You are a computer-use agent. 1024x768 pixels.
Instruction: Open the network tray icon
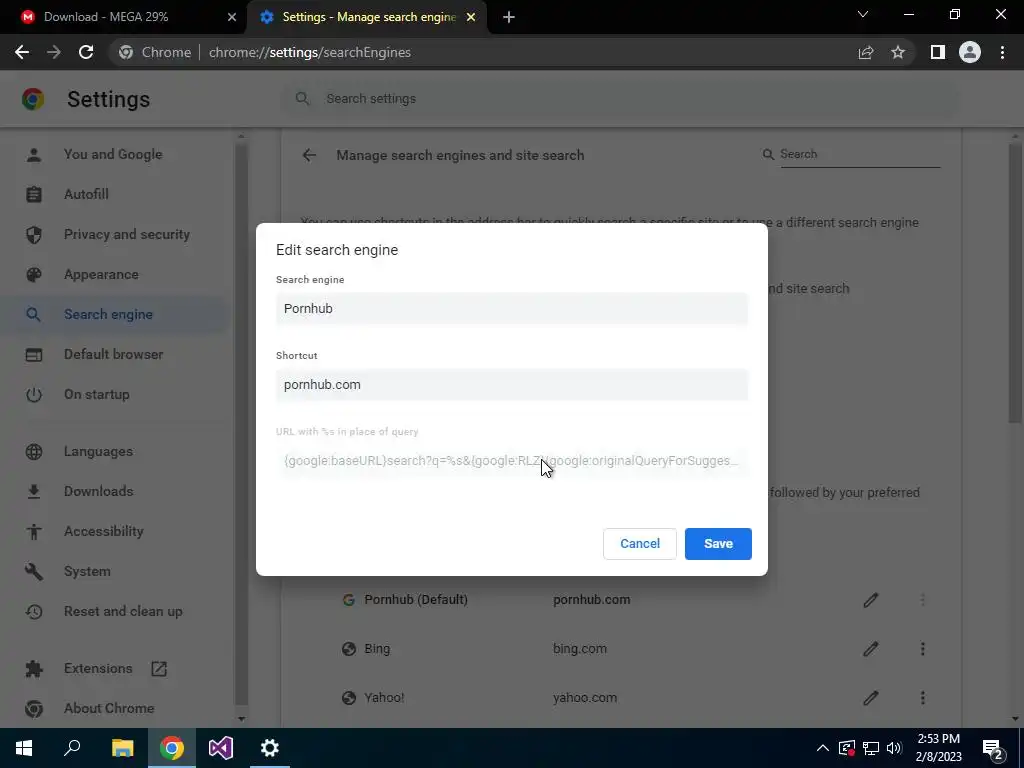pos(871,748)
